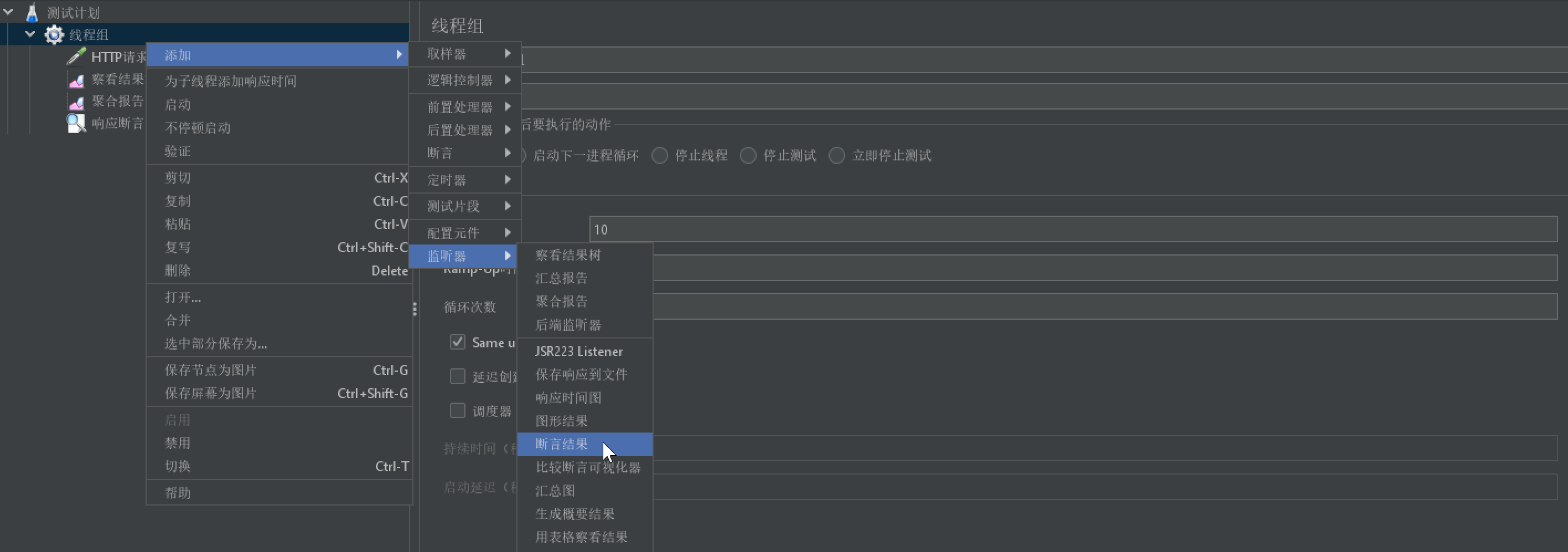Image resolution: width=1568 pixels, height=552 pixels.
Task: Click 切换 in the context menu
Action: click(279, 466)
